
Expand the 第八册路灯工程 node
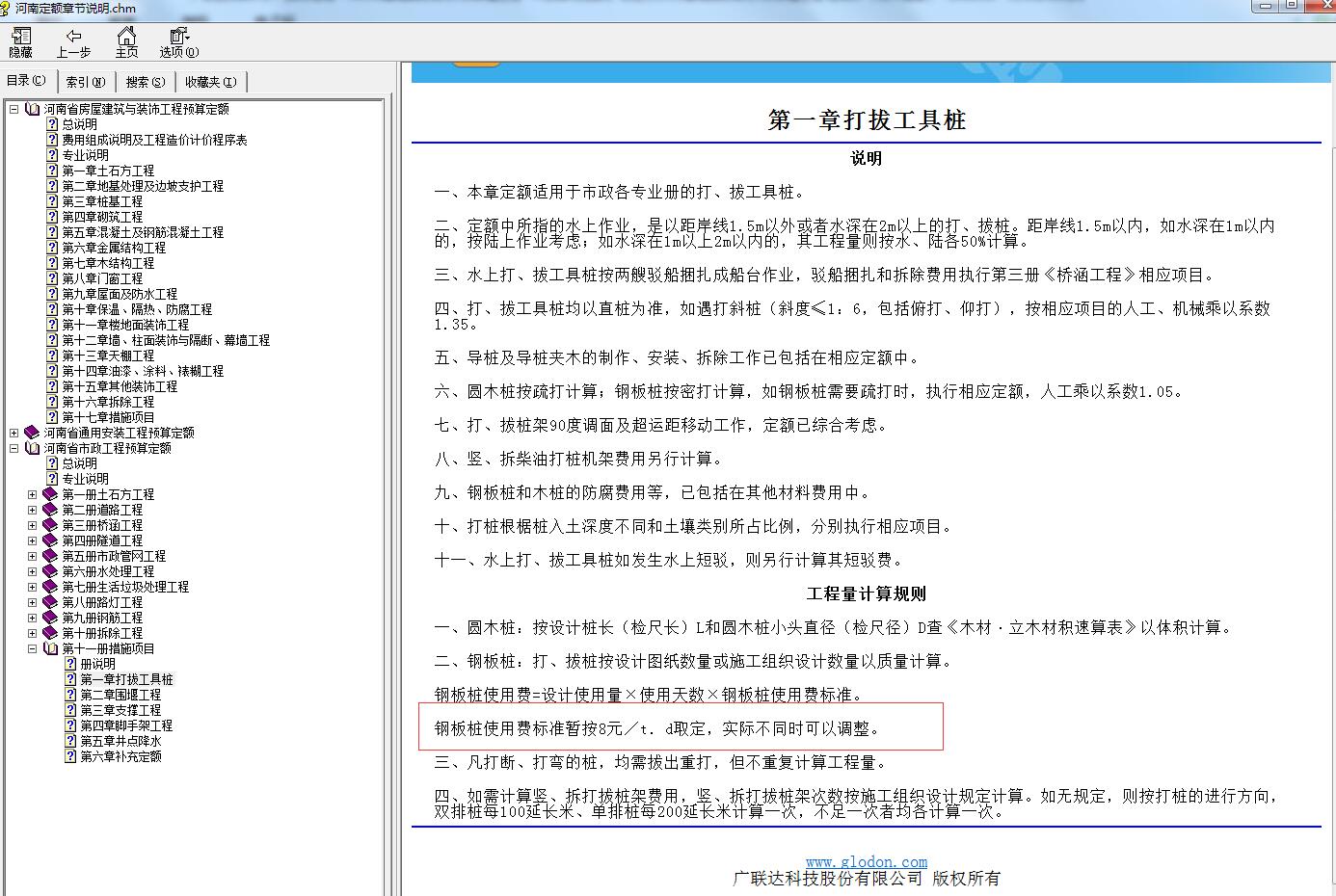32,602
